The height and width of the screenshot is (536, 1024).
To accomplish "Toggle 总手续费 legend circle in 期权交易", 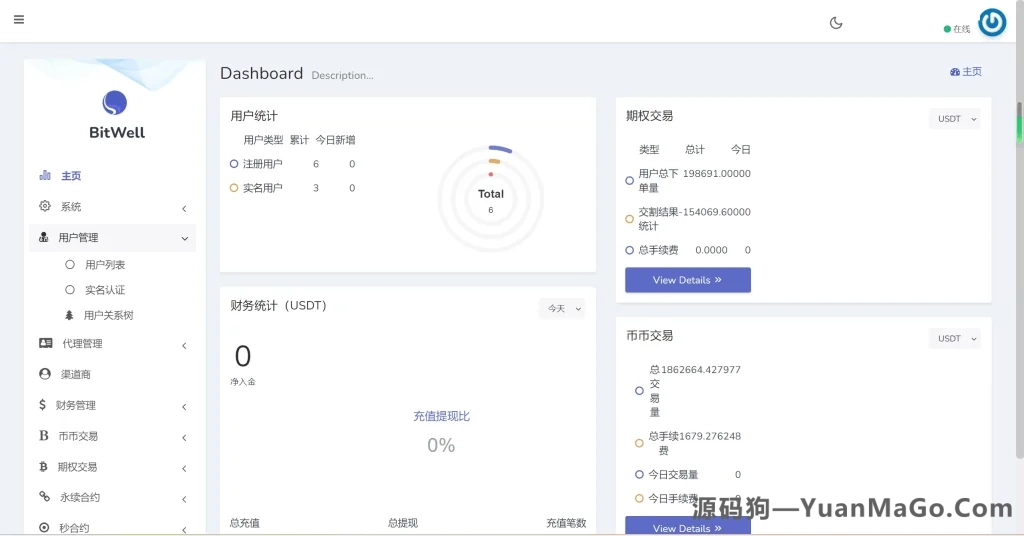I will tap(630, 250).
